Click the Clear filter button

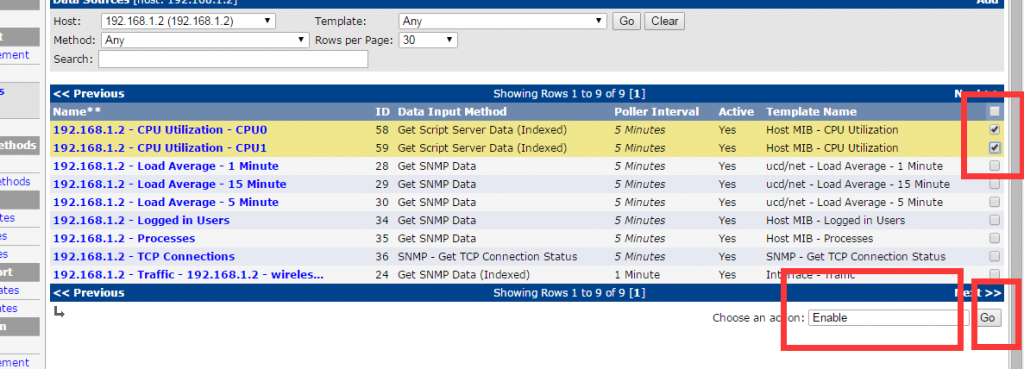click(x=664, y=21)
